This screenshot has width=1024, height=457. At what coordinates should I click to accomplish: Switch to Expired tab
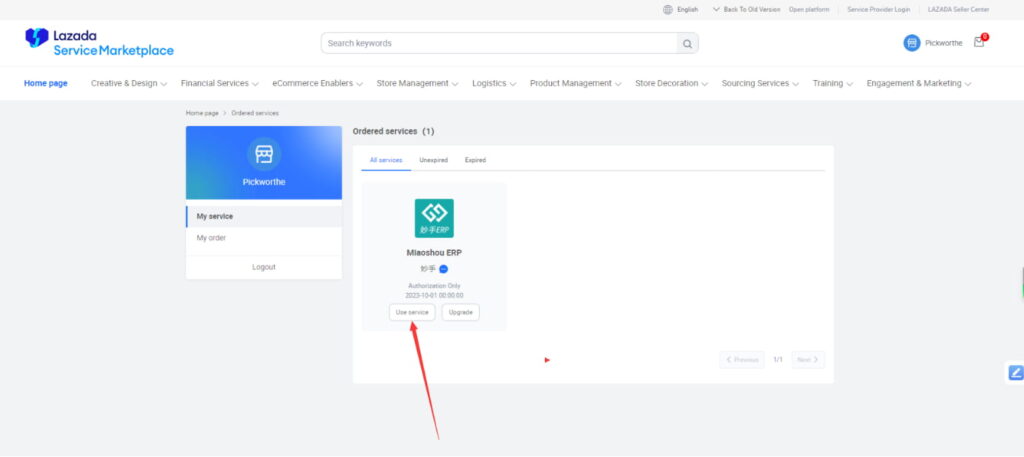475,160
